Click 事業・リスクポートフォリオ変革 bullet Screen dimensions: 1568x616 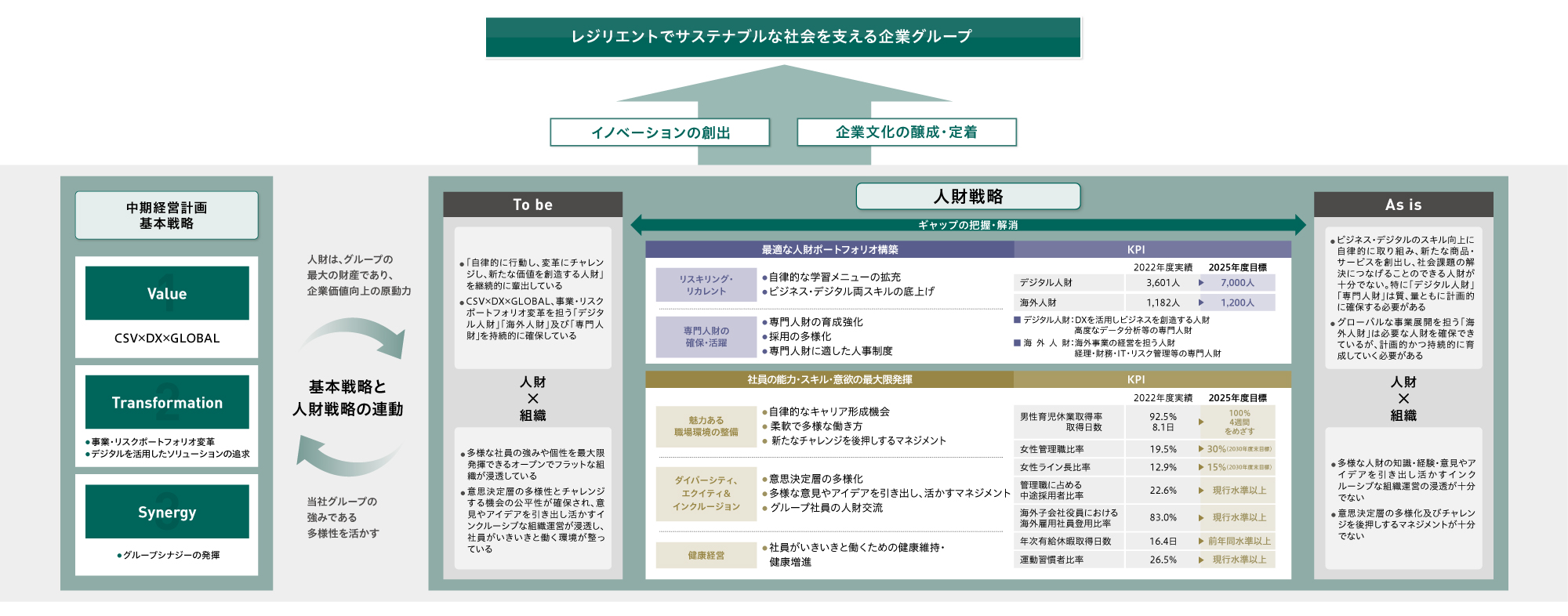pos(150,442)
